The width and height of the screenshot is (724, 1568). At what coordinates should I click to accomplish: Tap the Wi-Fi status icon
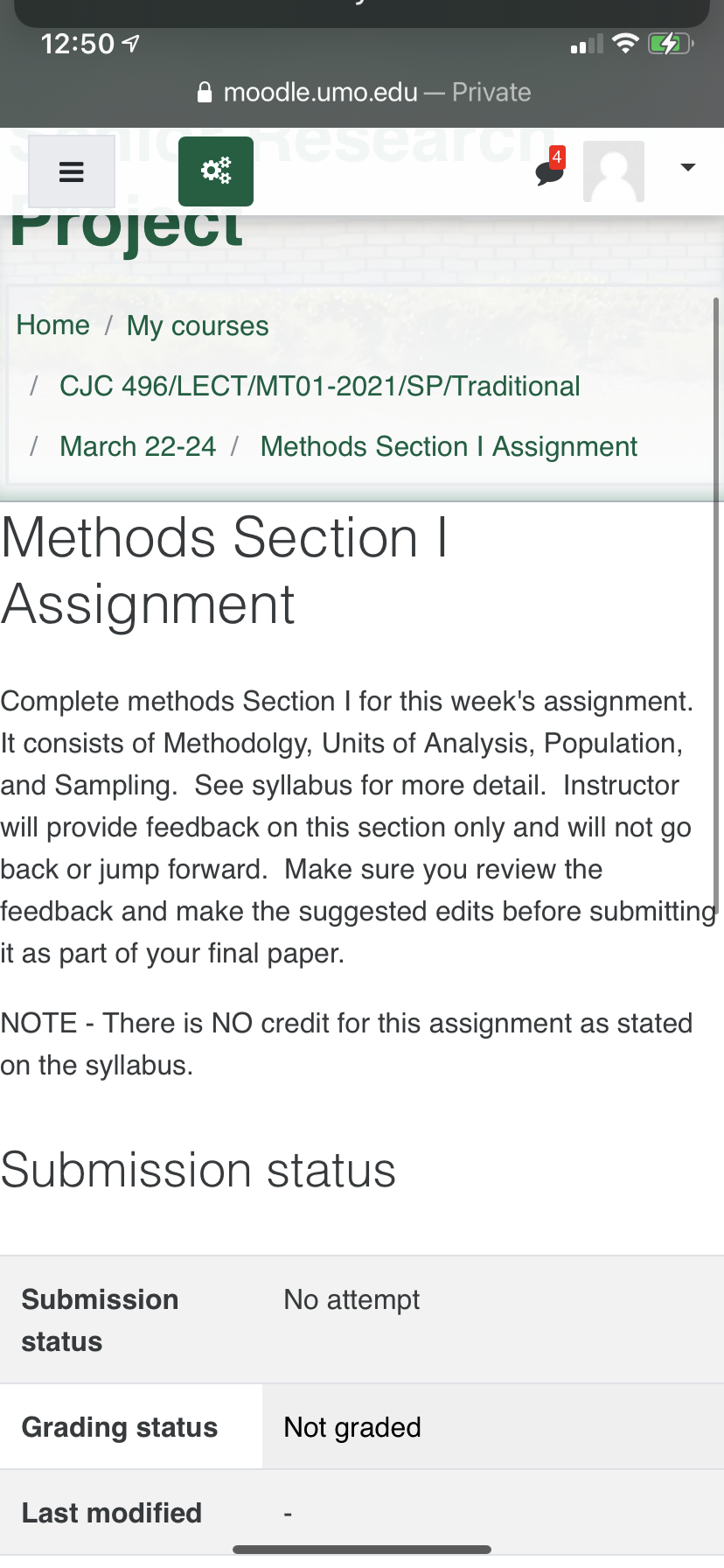point(625,43)
